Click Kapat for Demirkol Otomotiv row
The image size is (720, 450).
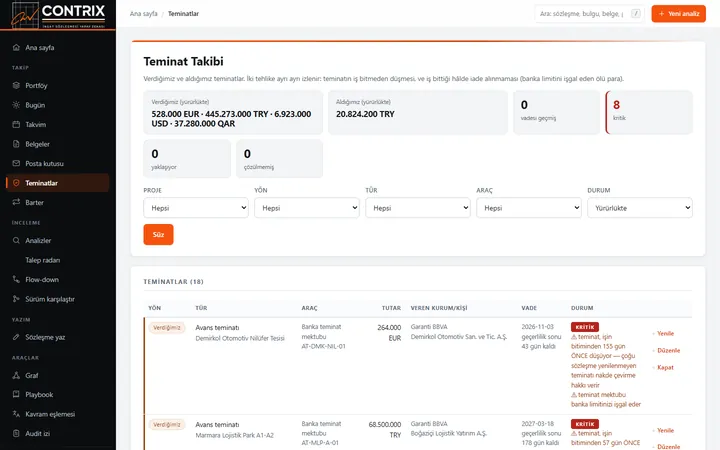(665, 367)
